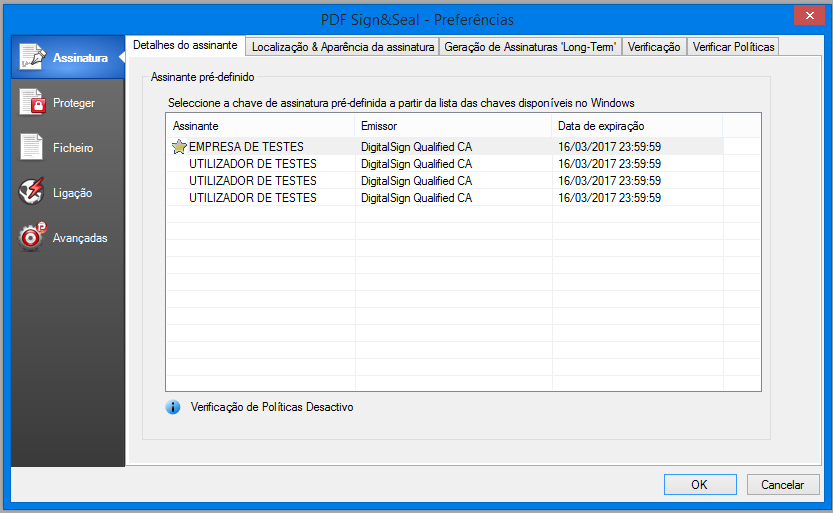Open Localização & Aparência da assinatura tab
Viewport: 833px width, 513px height.
click(343, 47)
